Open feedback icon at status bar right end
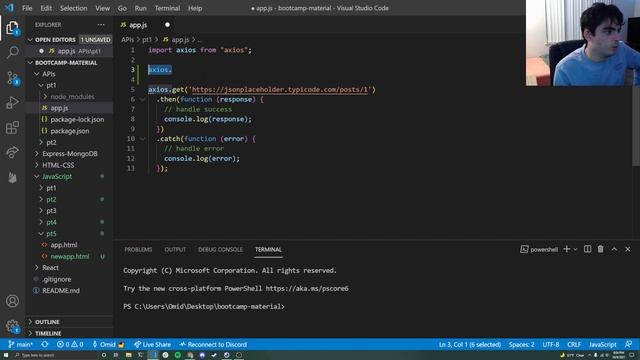Viewport: 640px width, 360px height. [x=629, y=344]
